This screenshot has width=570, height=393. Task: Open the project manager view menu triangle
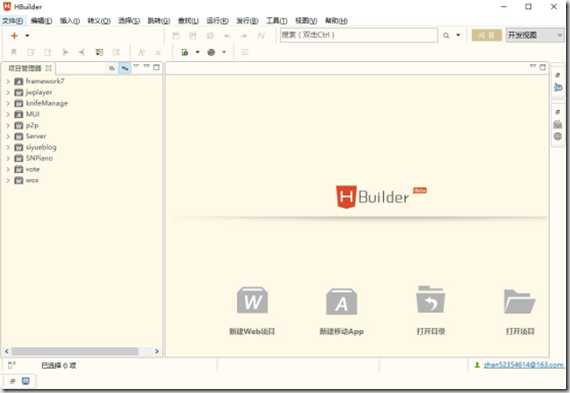click(x=136, y=67)
